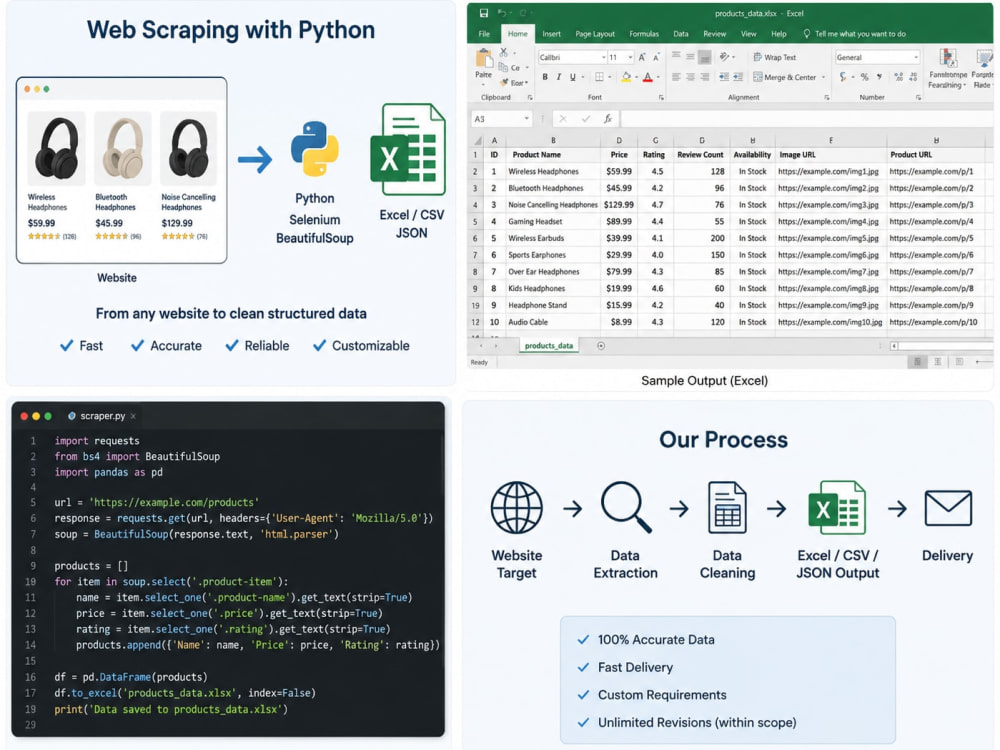The width and height of the screenshot is (1000, 750).
Task: Expand the Merge & Center dropdown arrow
Action: pyautogui.click(x=823, y=77)
